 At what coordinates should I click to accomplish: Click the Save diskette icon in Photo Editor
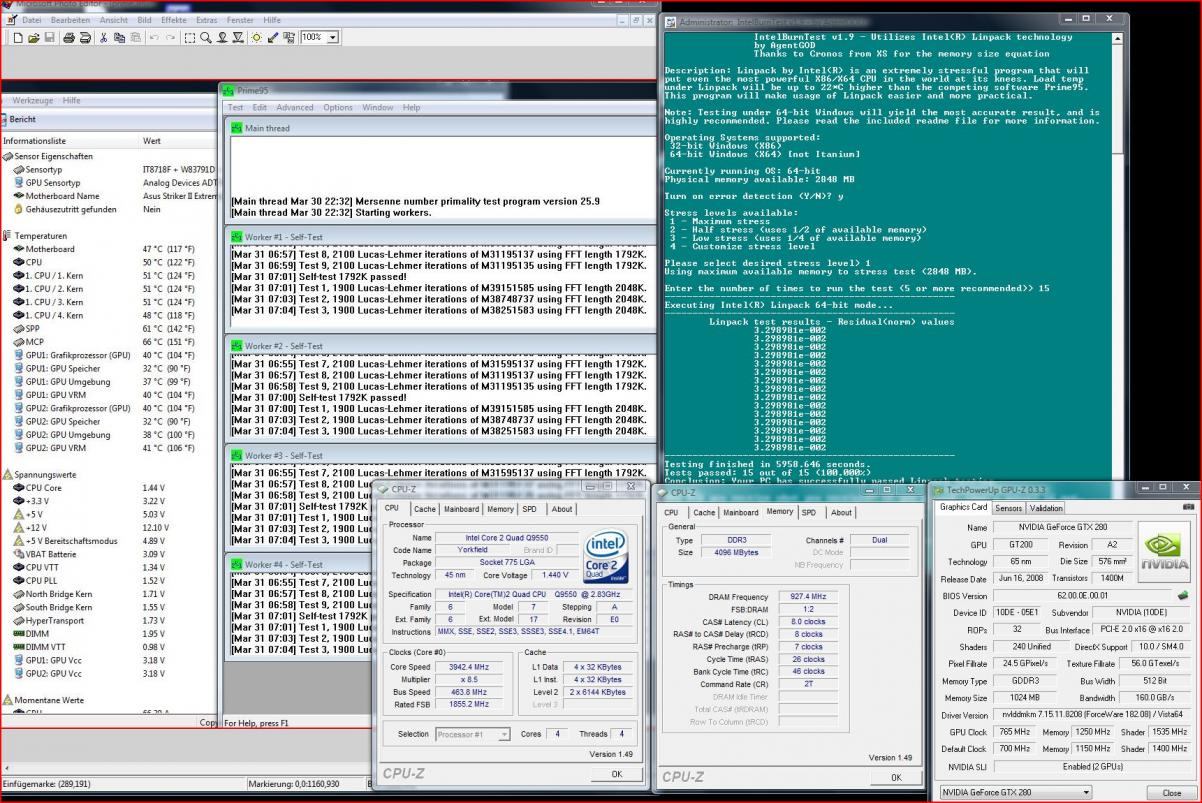(x=50, y=38)
